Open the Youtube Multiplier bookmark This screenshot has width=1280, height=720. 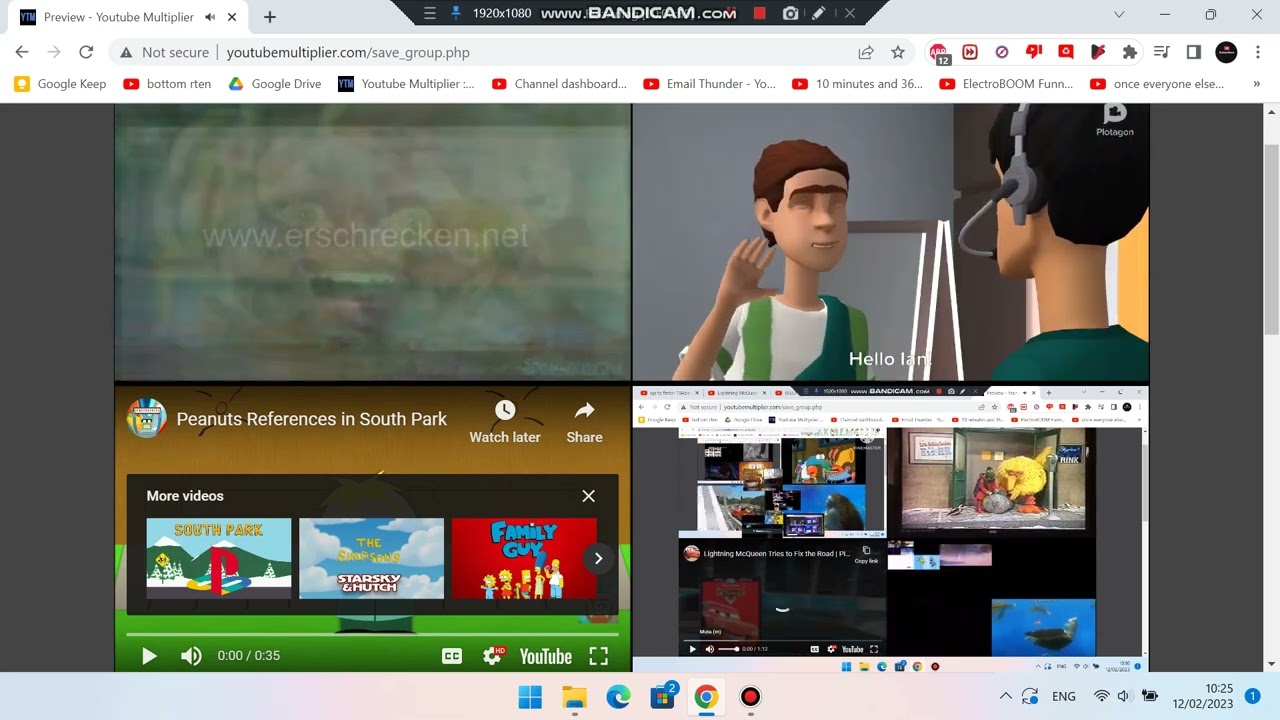[x=407, y=84]
